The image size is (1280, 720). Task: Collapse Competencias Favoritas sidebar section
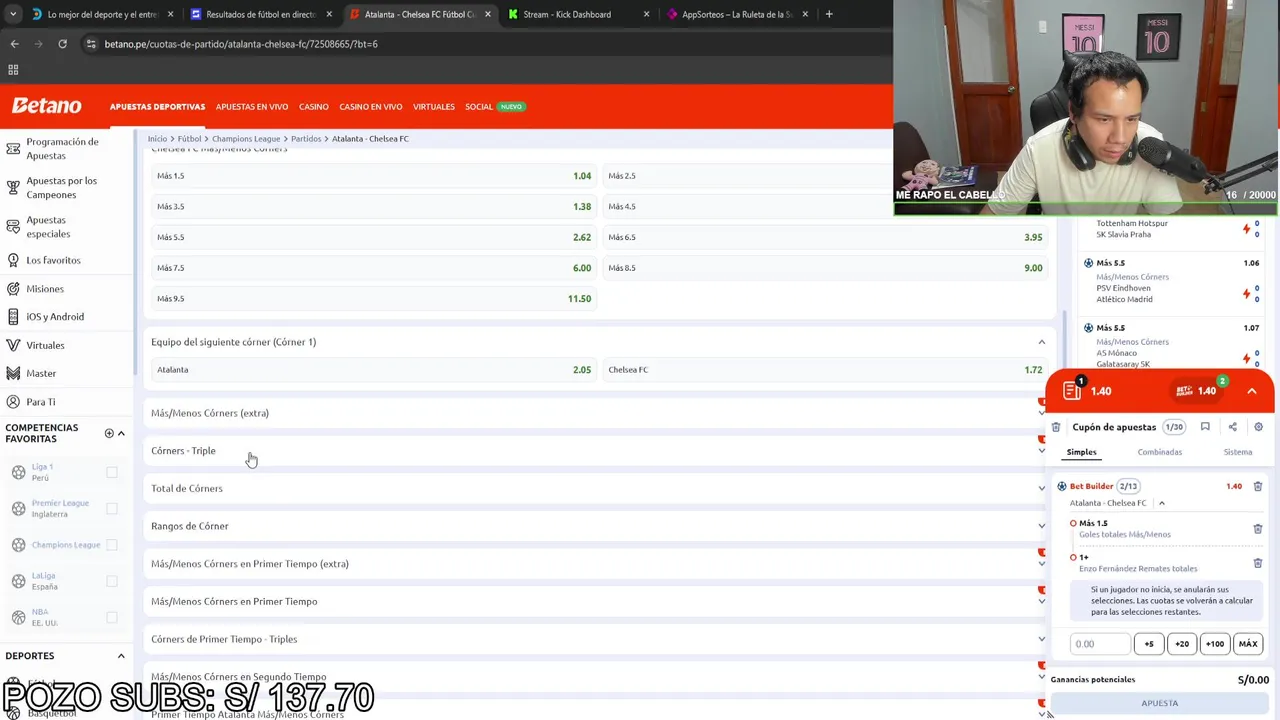121,433
